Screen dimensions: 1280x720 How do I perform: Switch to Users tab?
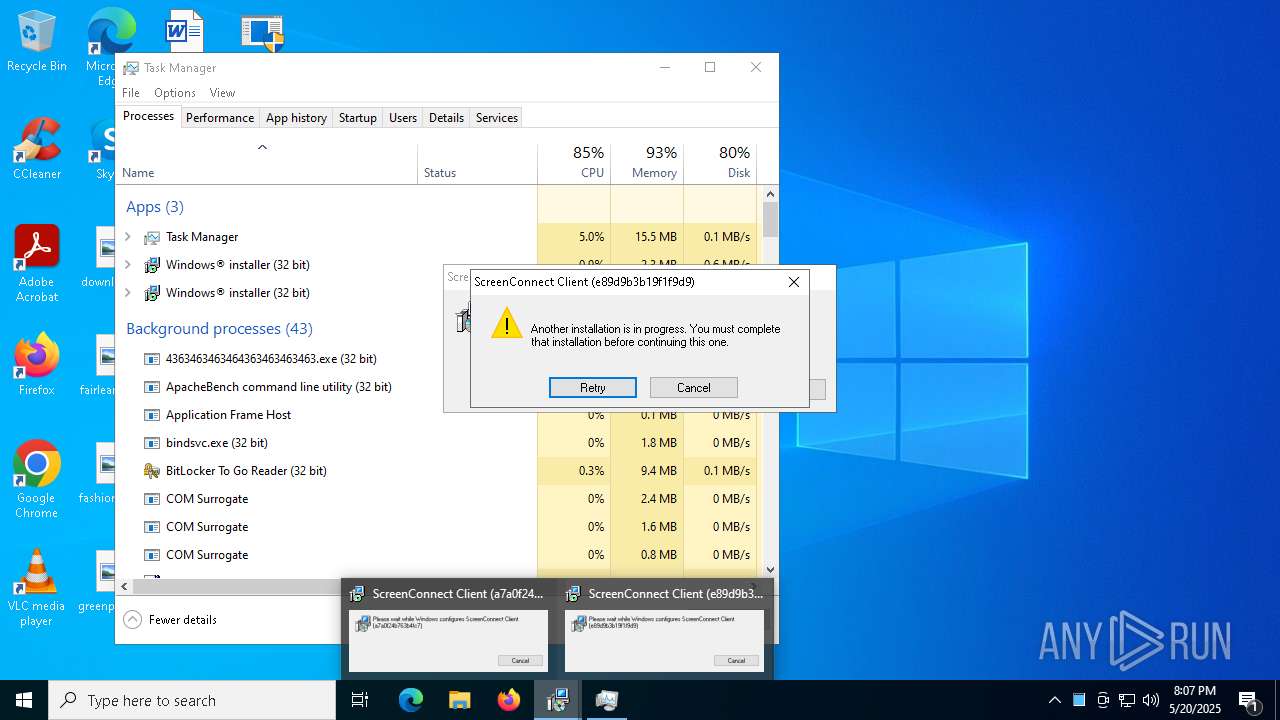403,118
